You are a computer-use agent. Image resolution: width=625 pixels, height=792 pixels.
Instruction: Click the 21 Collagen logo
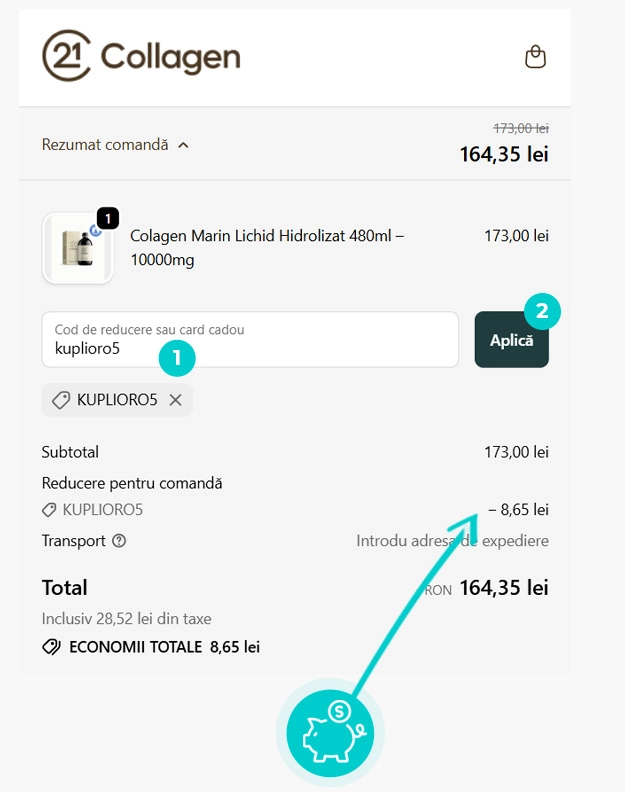141,56
